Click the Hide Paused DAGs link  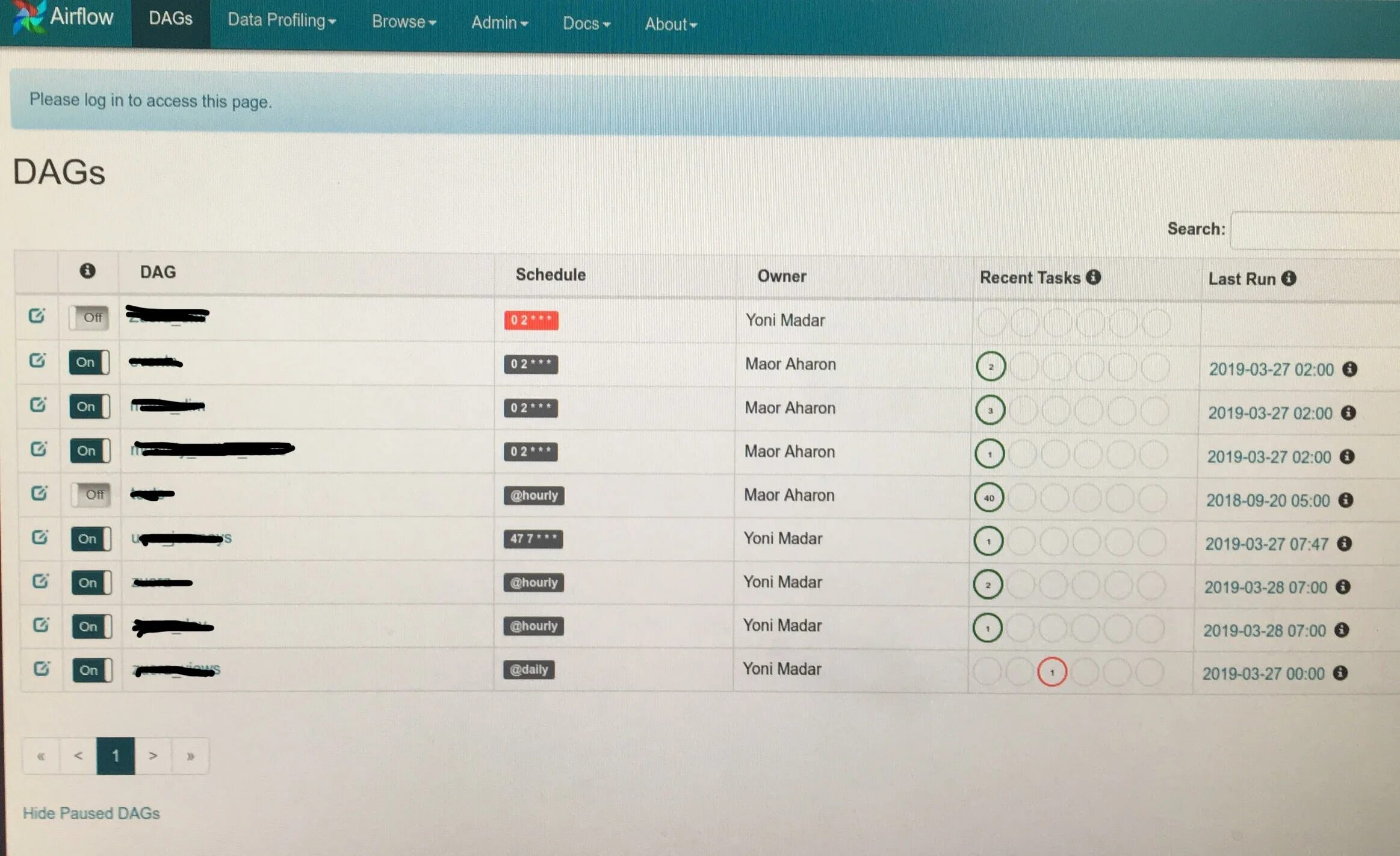pyautogui.click(x=91, y=813)
